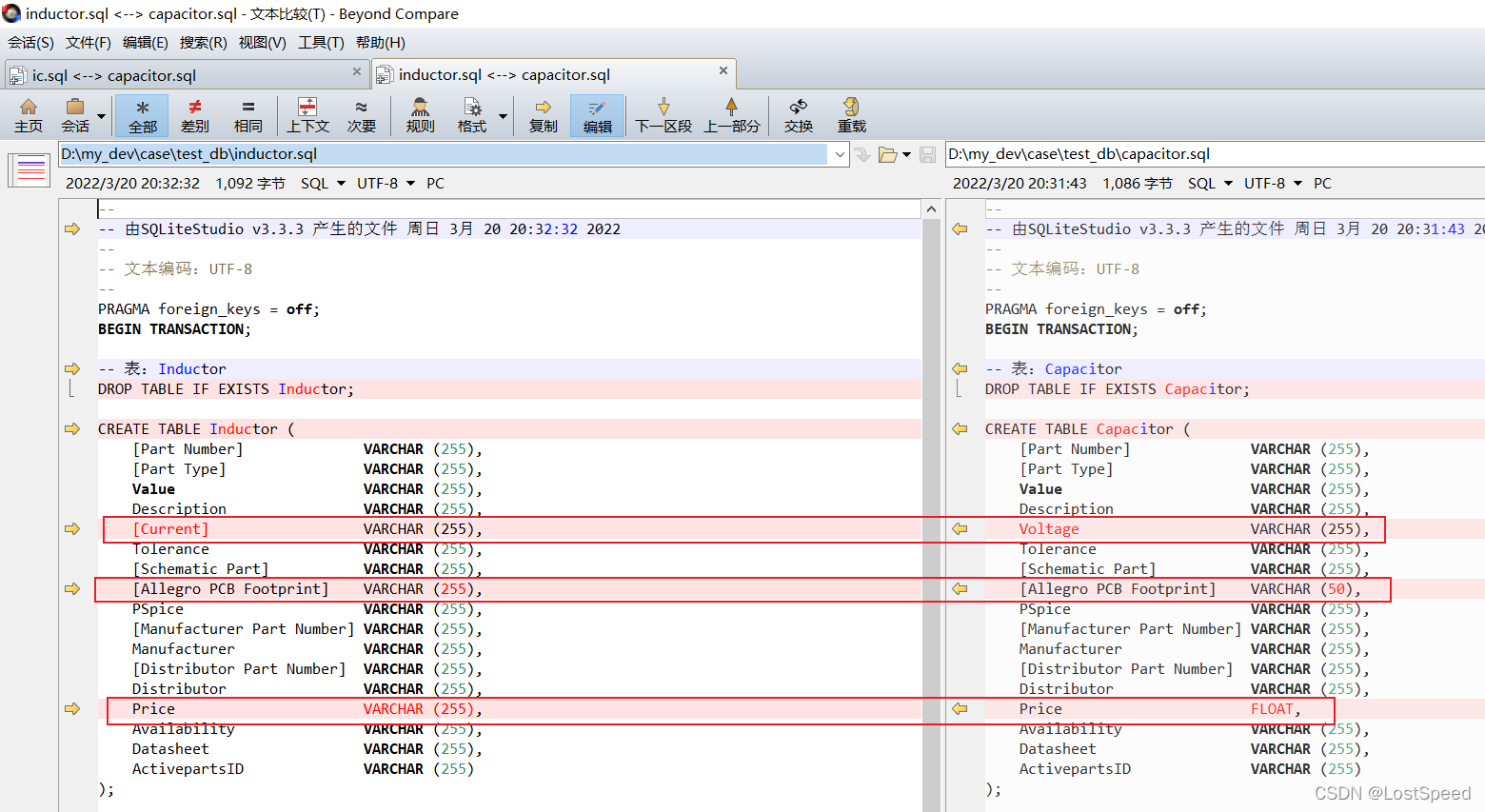
Task: Click copy-right arrow beside left Price line
Action: point(72,708)
